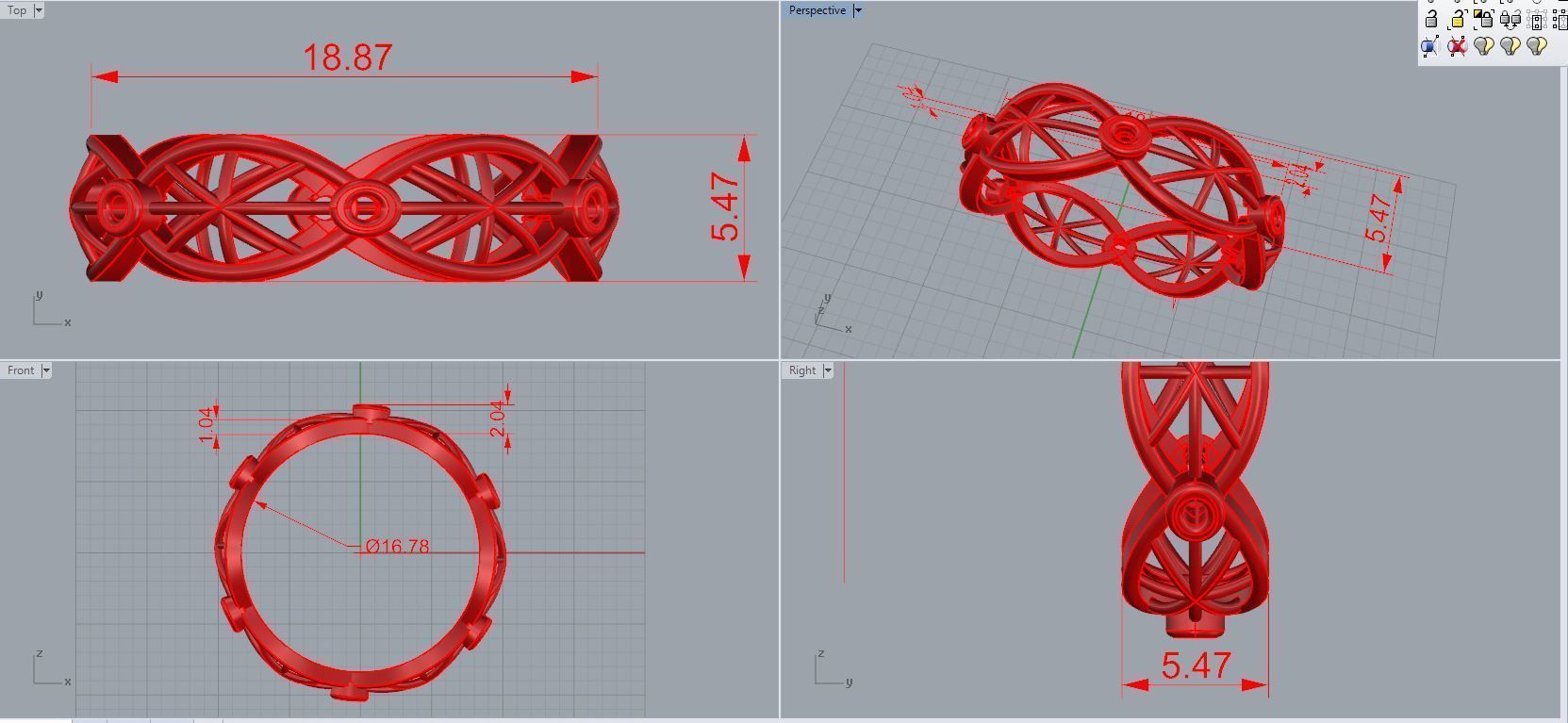Click the Invert Lock black-yellow padlock icon
Viewport: 1568px width, 723px height.
(1483, 19)
